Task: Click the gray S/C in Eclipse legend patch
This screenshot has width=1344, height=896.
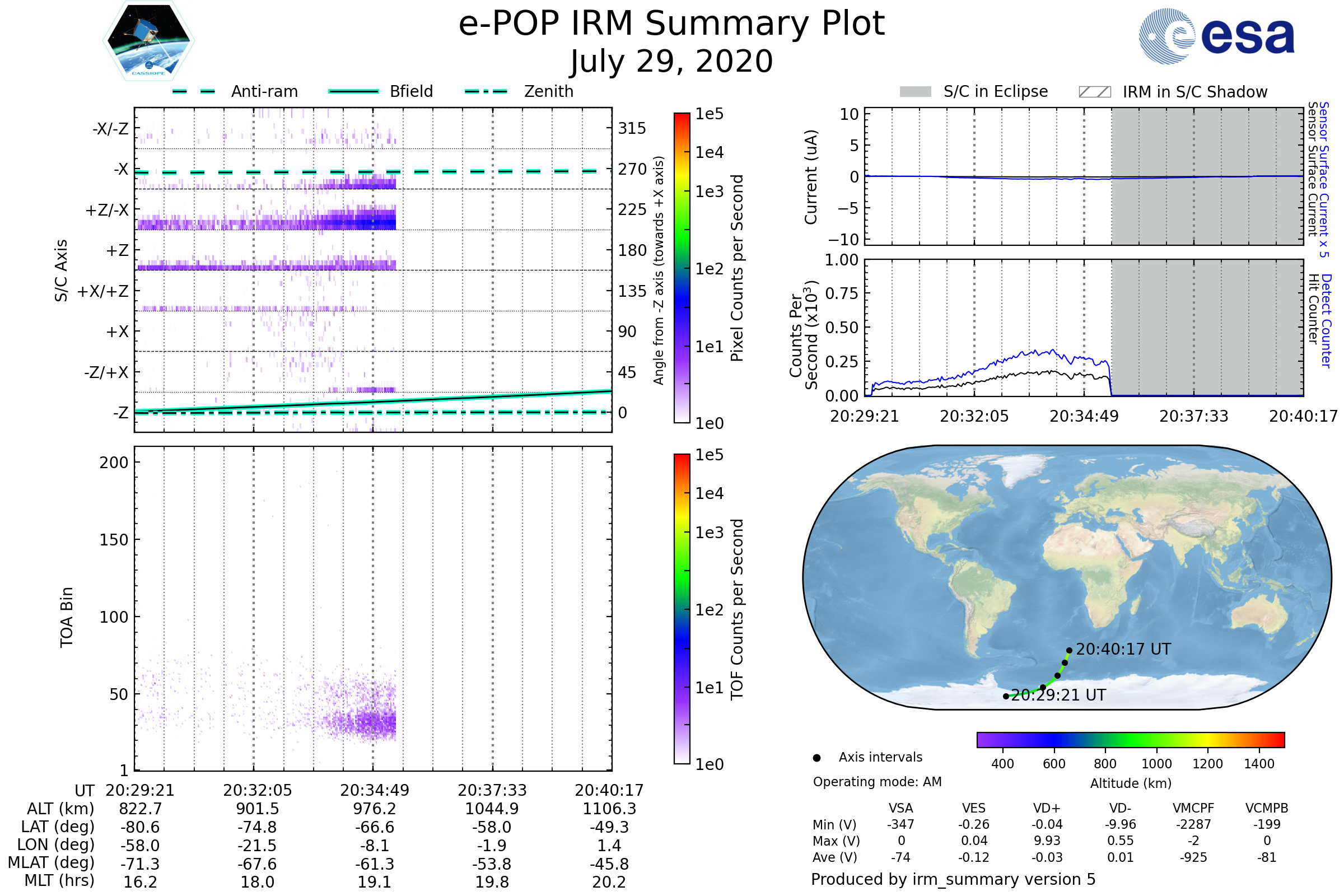Action: pyautogui.click(x=915, y=92)
